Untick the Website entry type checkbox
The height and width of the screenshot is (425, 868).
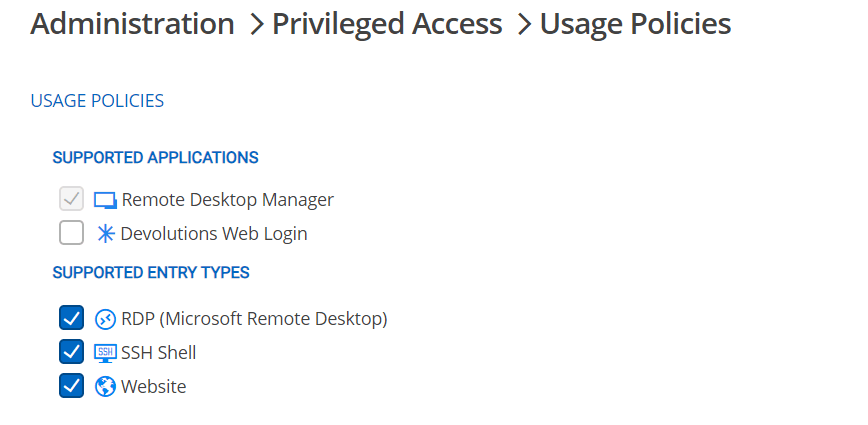pyautogui.click(x=71, y=386)
